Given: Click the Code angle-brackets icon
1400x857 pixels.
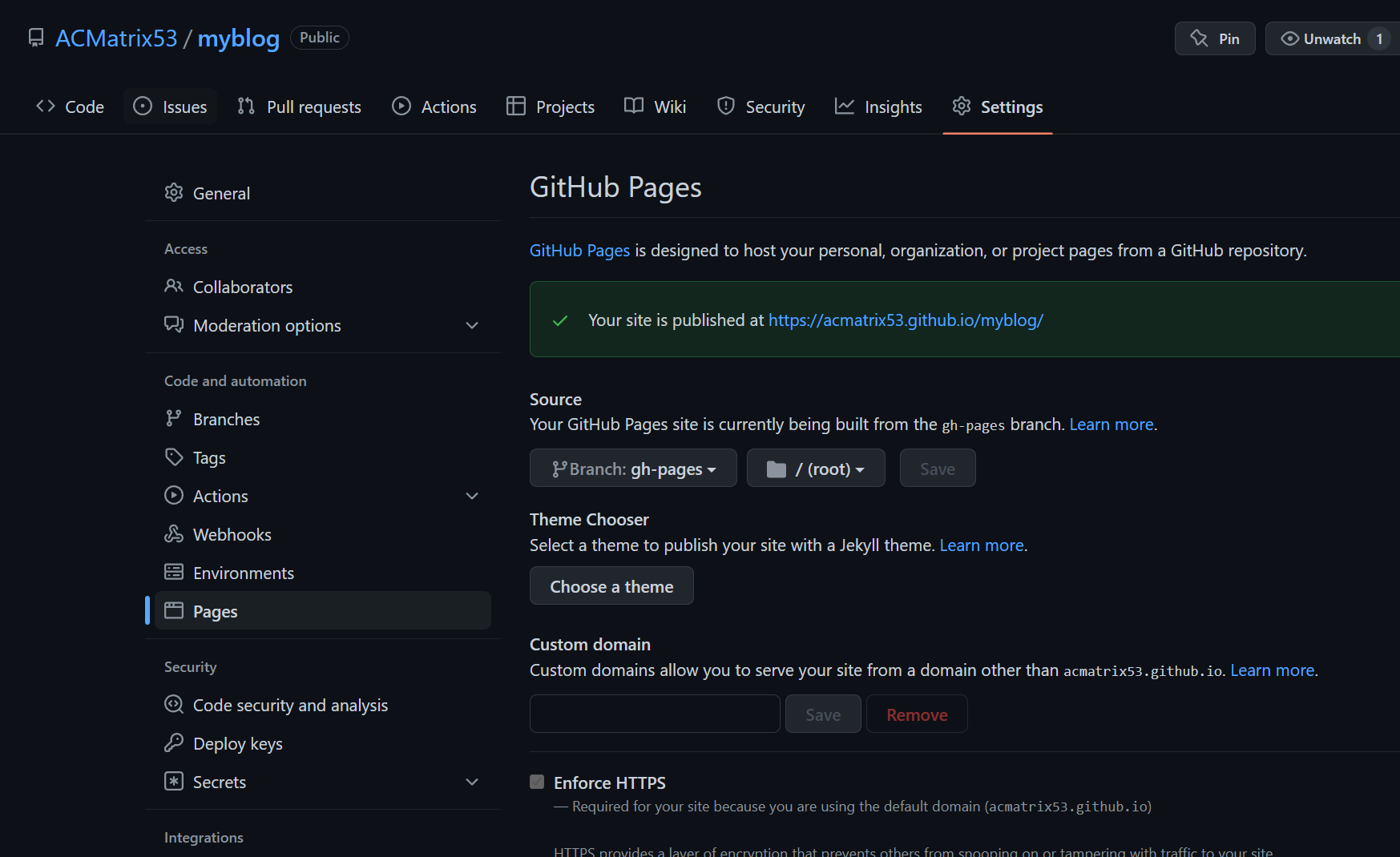Looking at the screenshot, I should [46, 107].
